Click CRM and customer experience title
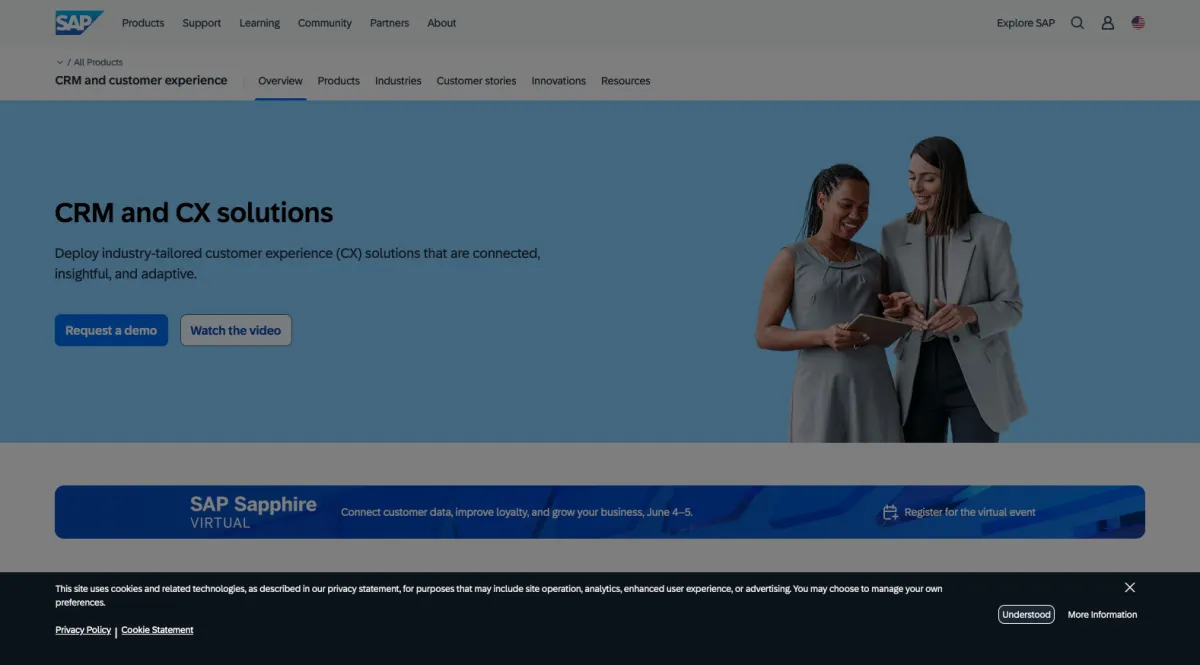The height and width of the screenshot is (665, 1200). (141, 80)
